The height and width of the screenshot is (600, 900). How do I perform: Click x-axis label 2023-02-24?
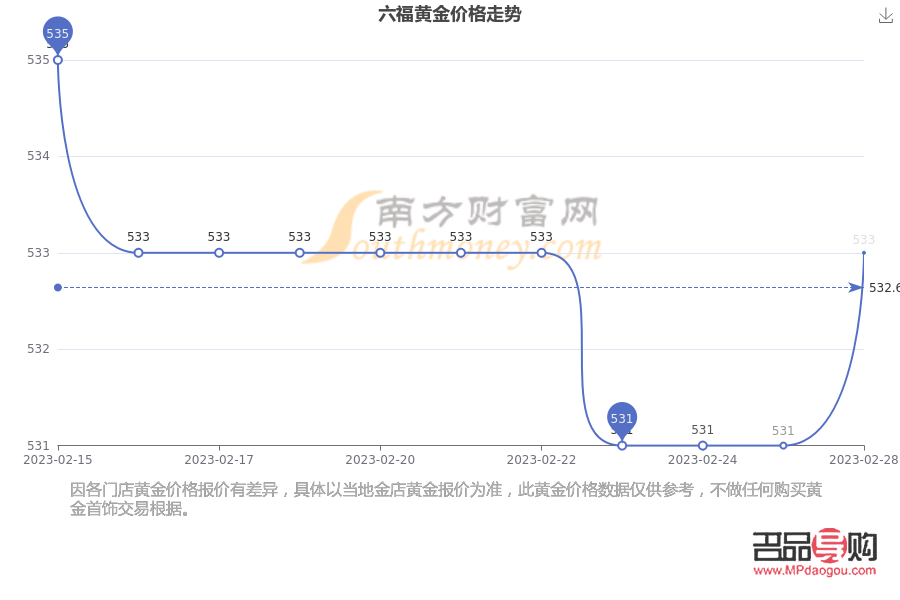pos(703,460)
